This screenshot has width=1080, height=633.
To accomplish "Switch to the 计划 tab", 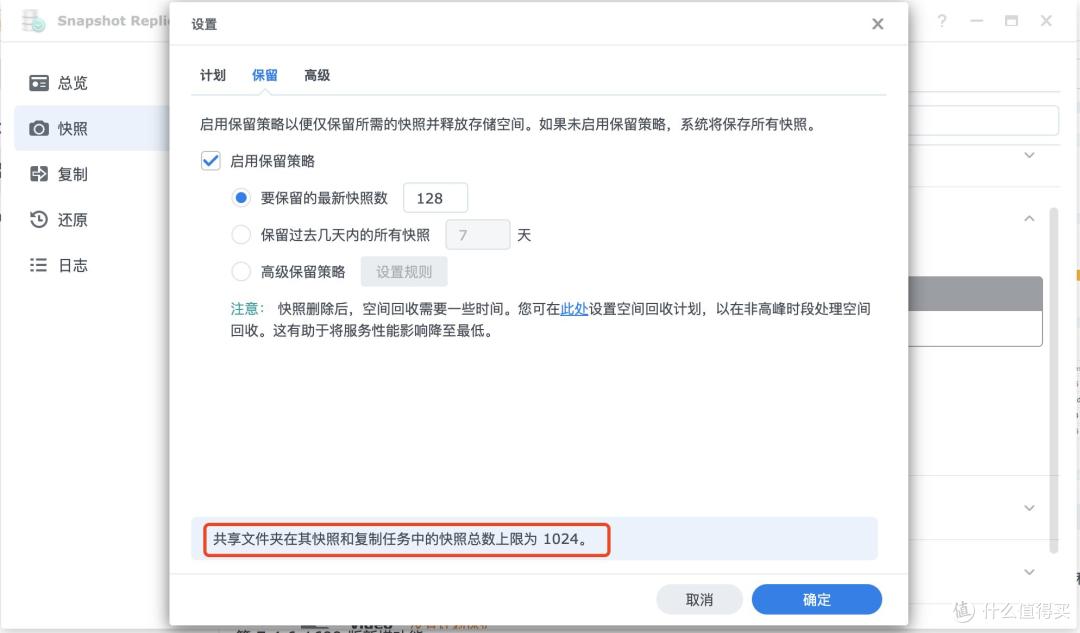I will click(213, 75).
